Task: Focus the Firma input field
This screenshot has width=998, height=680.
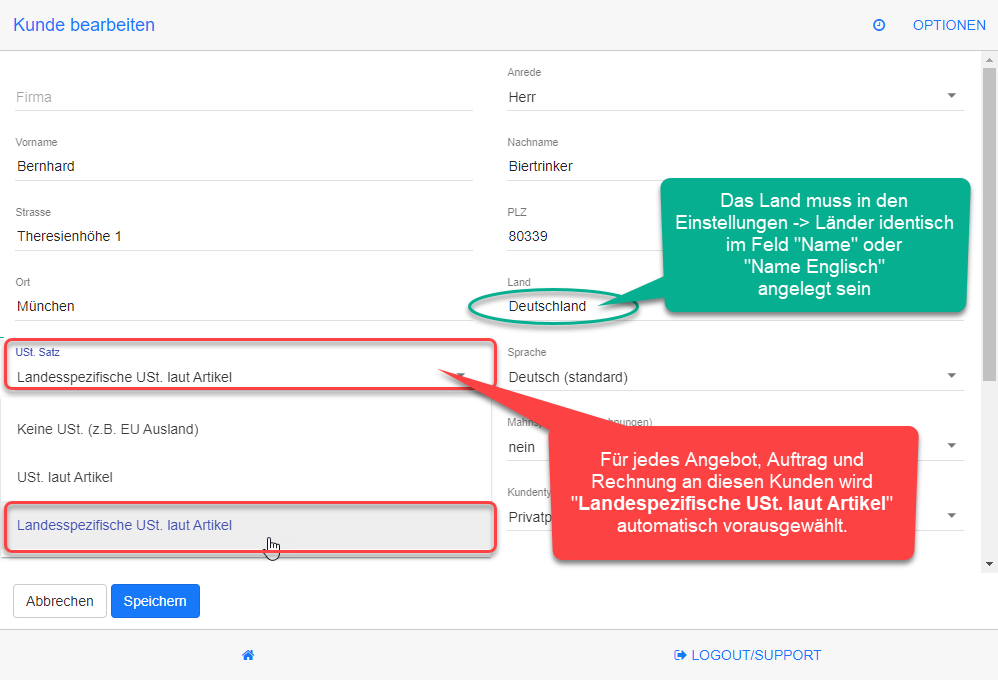Action: coord(244,97)
